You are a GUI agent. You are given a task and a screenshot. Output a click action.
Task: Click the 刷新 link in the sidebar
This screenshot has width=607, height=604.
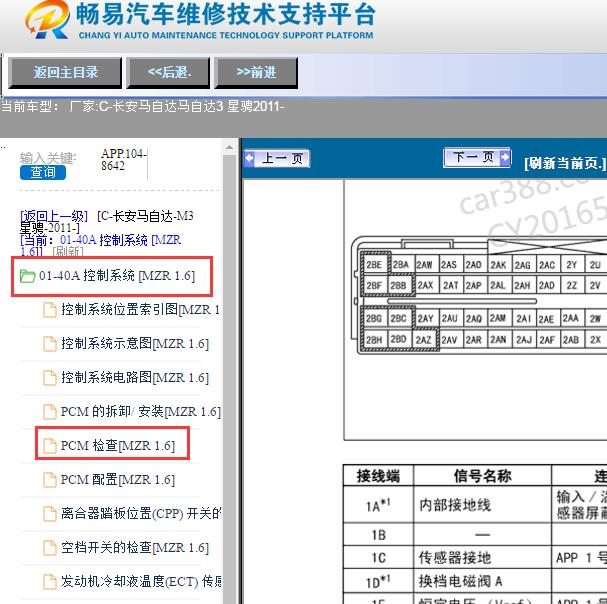68,252
